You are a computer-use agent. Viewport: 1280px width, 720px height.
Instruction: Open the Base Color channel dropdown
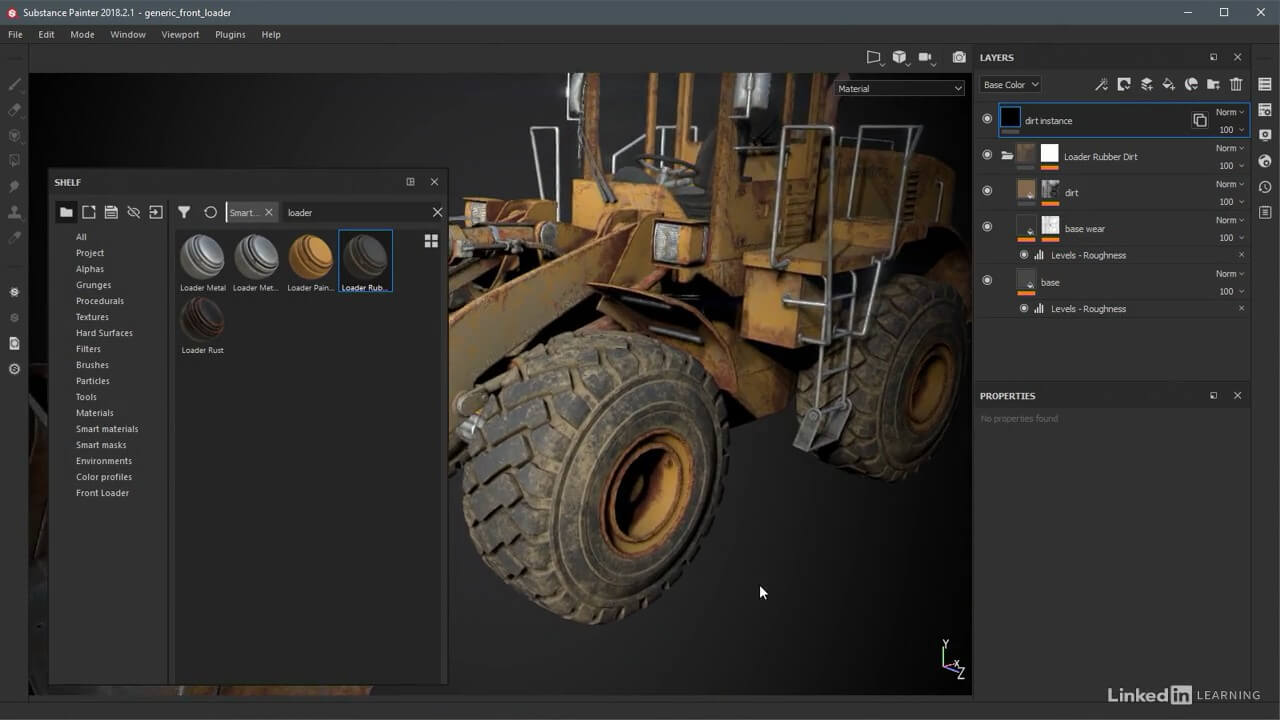pos(1010,85)
